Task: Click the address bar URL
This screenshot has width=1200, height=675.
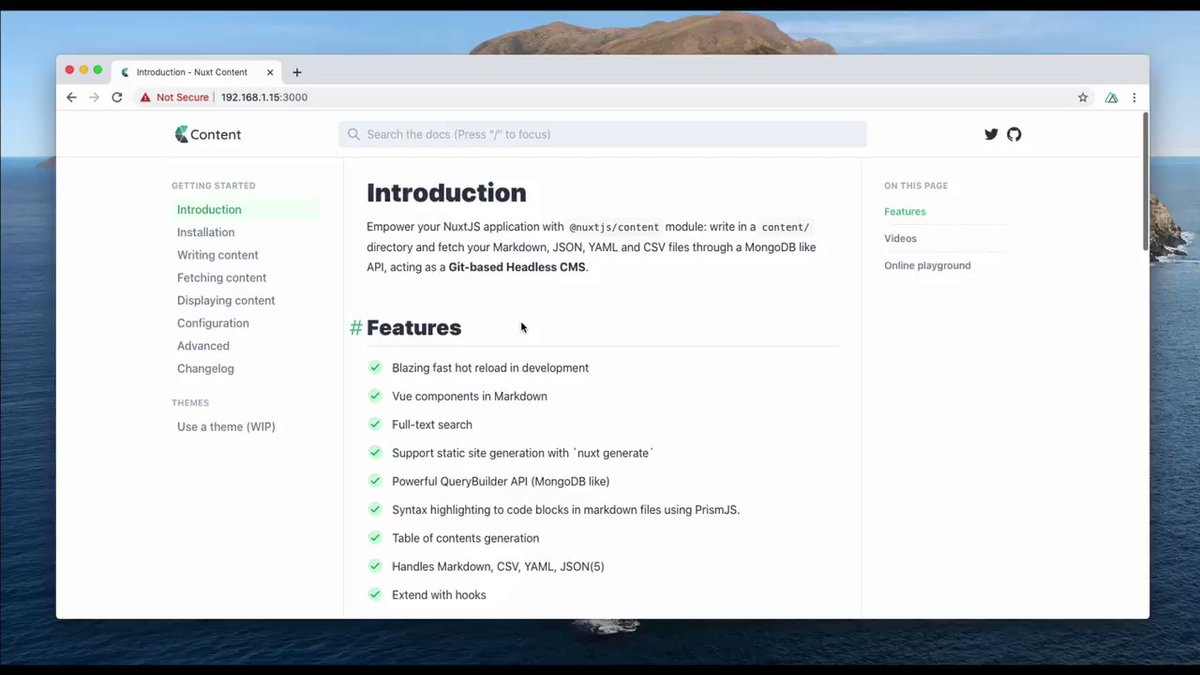Action: [264, 98]
